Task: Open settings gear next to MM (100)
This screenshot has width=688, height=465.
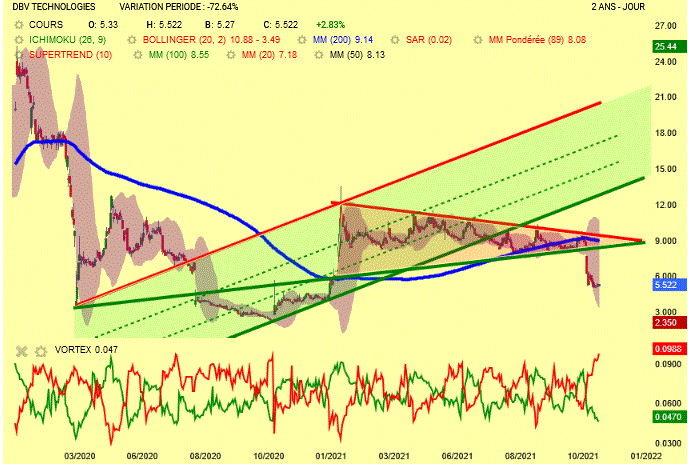Action: (138, 55)
